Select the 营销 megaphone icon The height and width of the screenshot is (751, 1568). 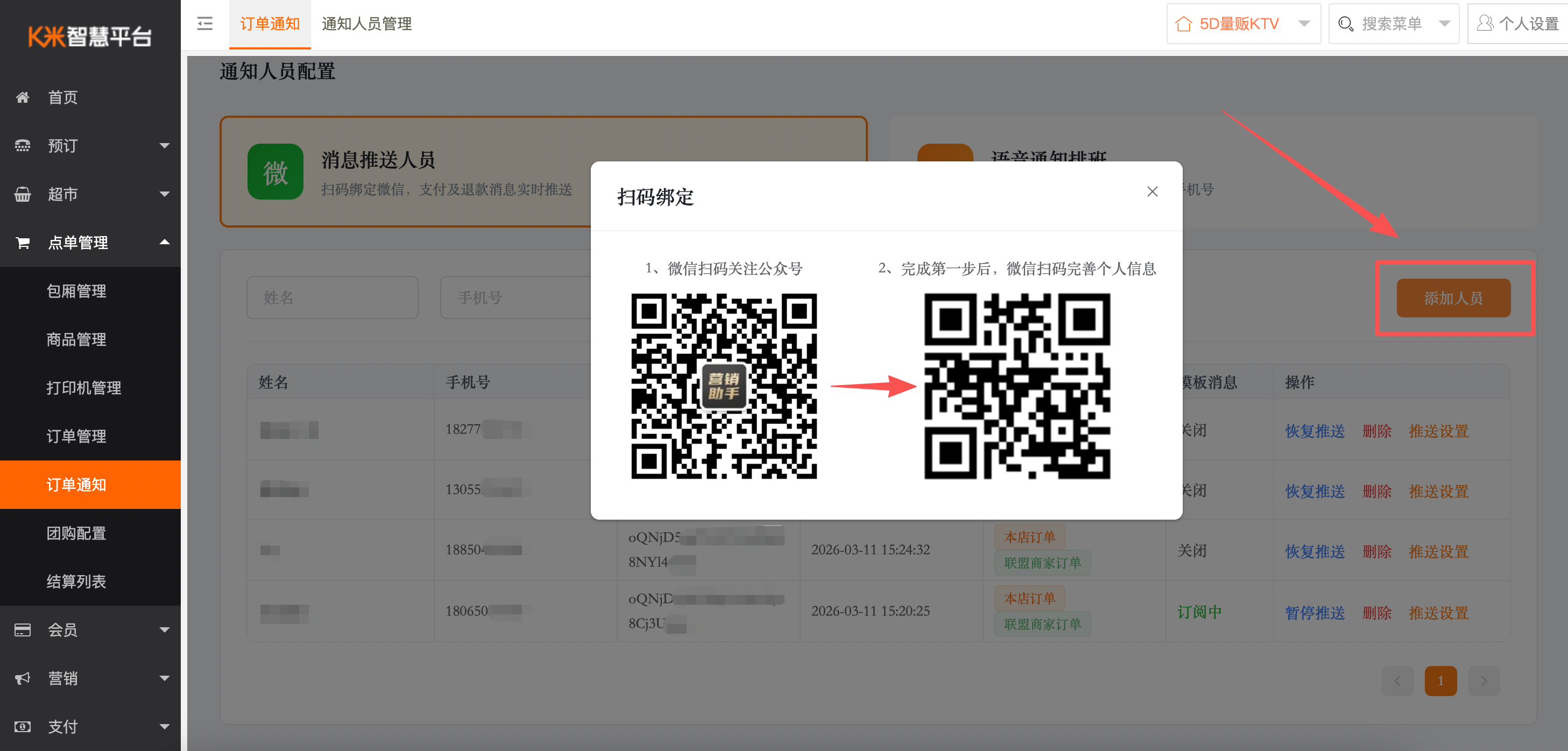click(23, 678)
